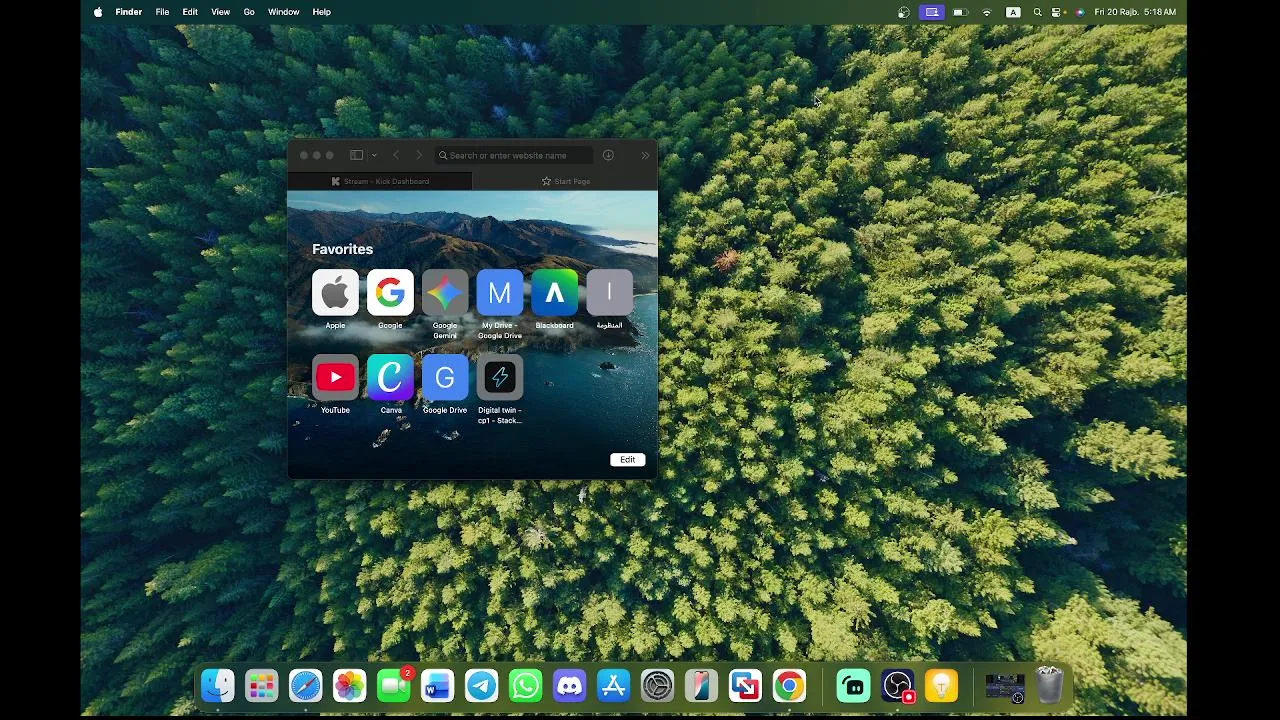1280x720 pixels.
Task: Open FaceTime from the Dock
Action: click(394, 686)
